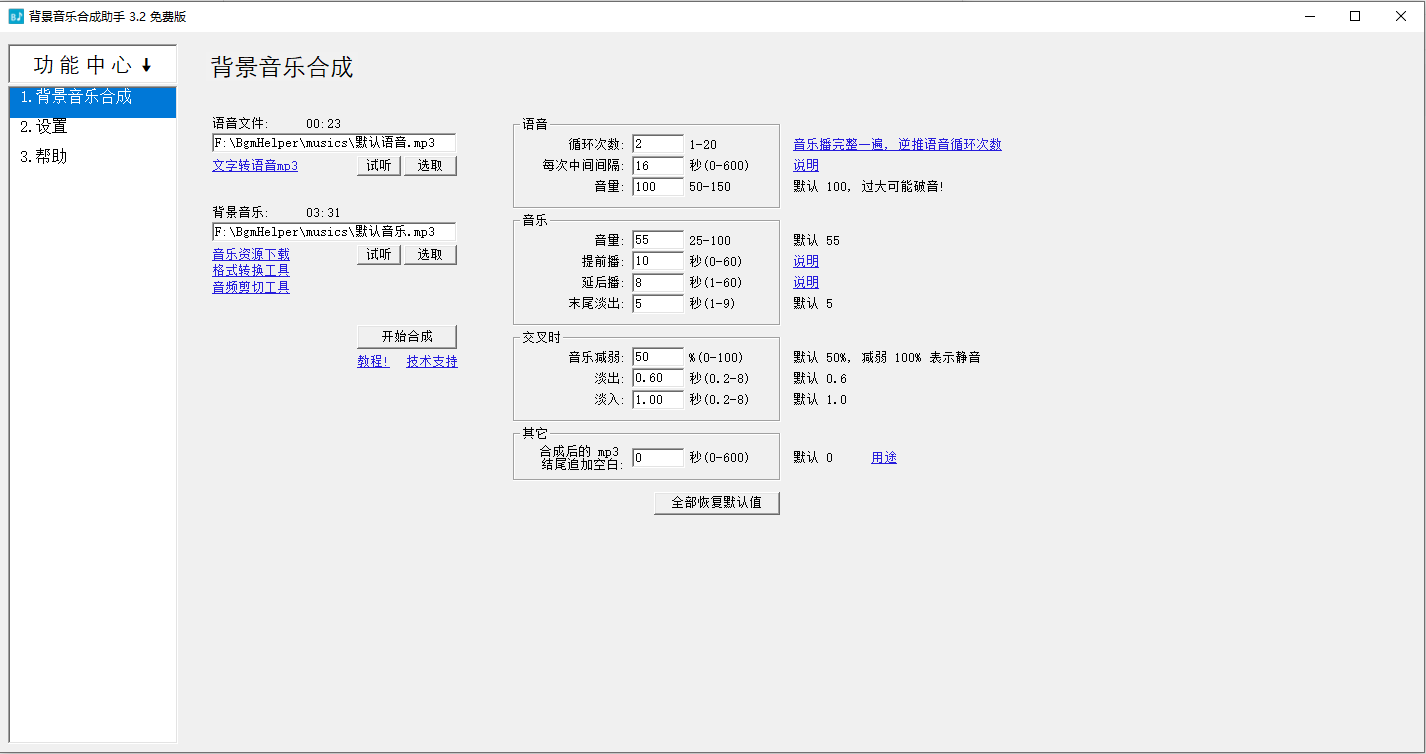Click the 淡出 field showing 0.60
1426x754 pixels.
pyautogui.click(x=658, y=378)
